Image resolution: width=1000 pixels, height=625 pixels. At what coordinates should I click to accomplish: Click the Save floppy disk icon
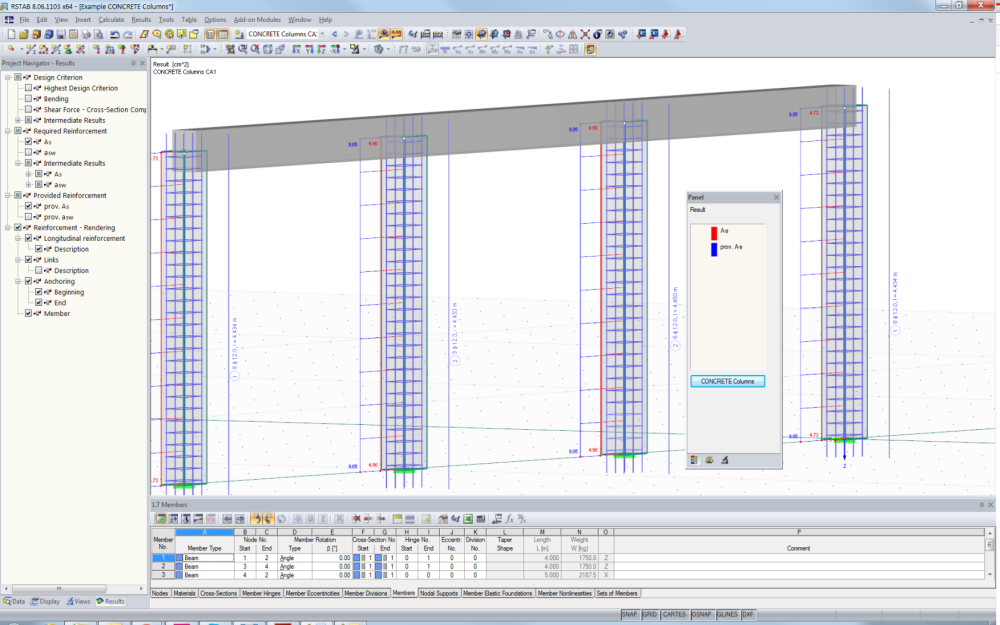pos(61,34)
